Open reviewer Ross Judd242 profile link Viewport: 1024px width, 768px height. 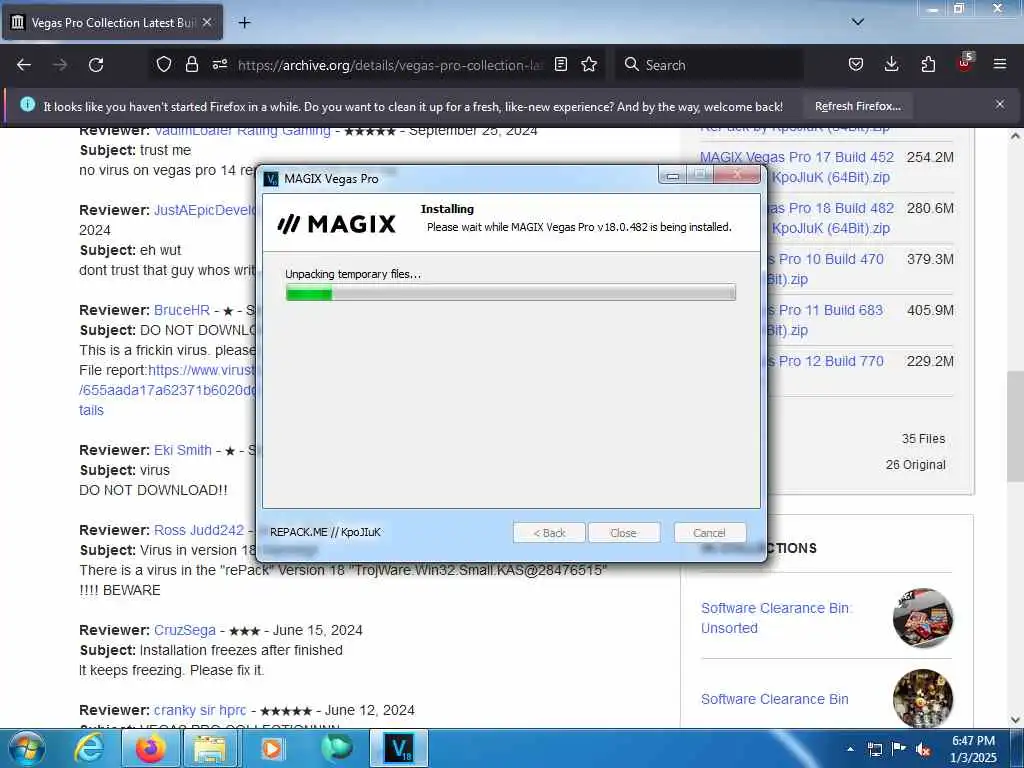pyautogui.click(x=199, y=530)
